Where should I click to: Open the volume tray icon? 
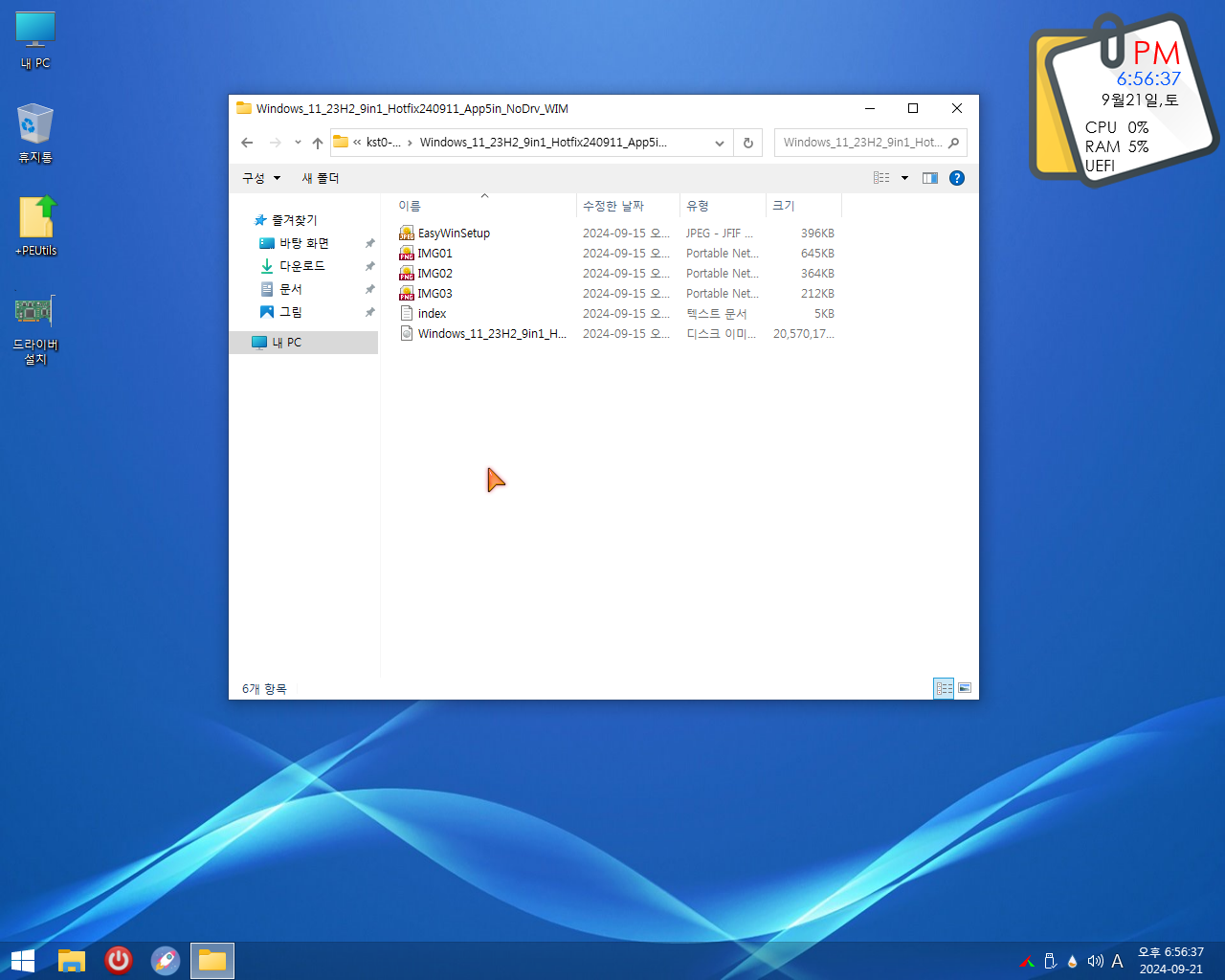(1095, 961)
